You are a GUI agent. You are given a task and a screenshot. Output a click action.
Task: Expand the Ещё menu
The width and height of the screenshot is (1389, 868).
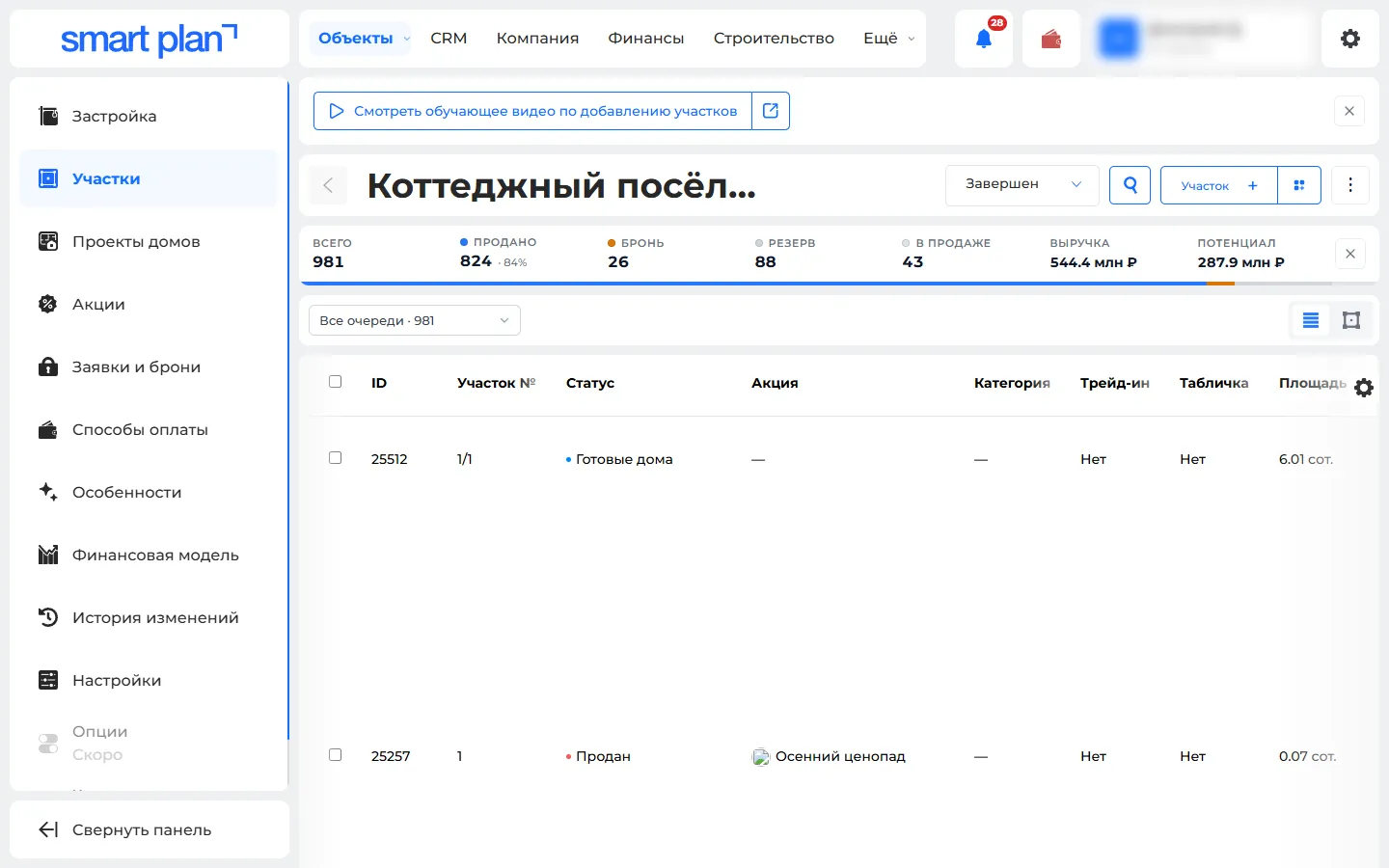(x=888, y=39)
